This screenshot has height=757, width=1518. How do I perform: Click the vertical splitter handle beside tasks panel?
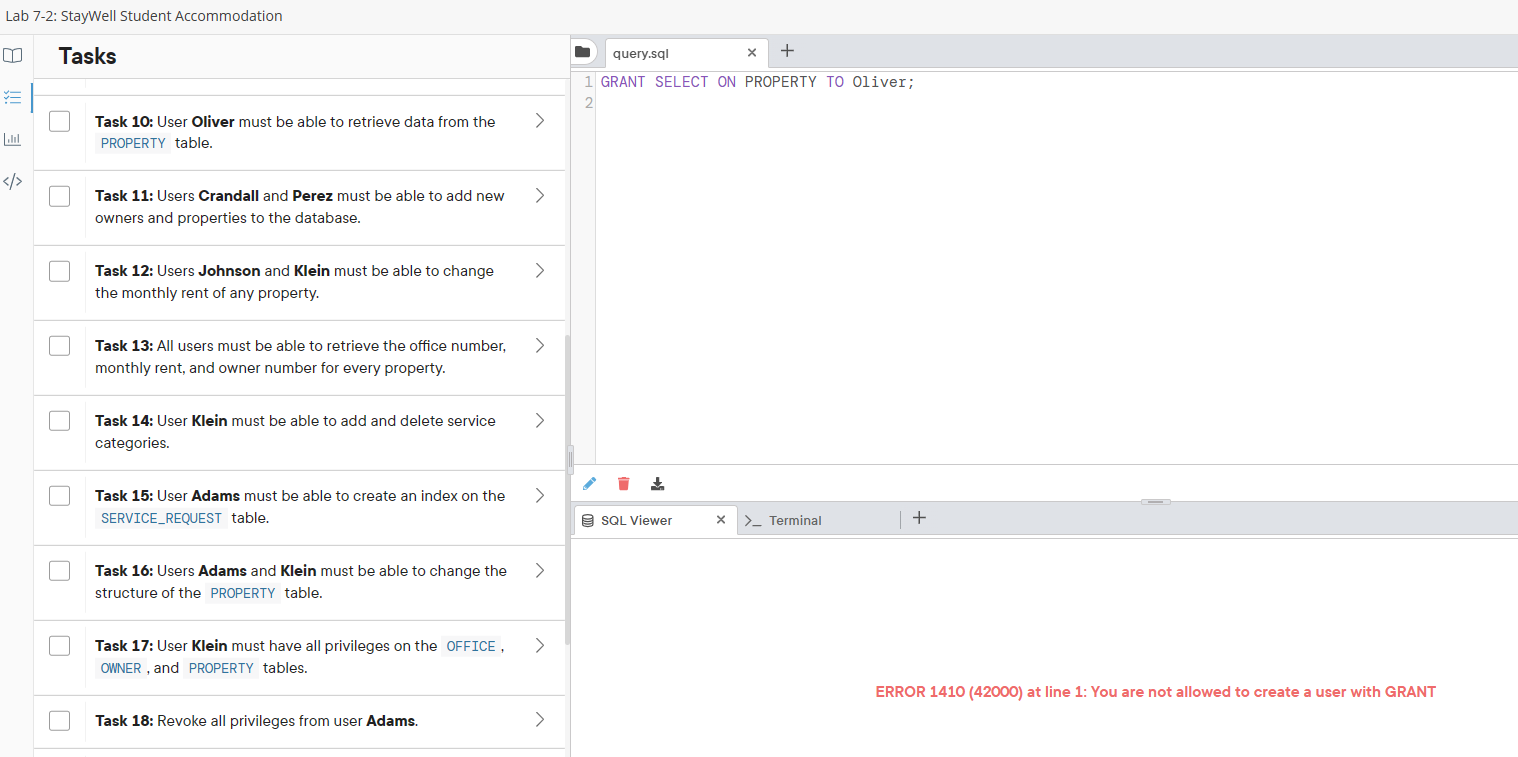click(x=571, y=458)
